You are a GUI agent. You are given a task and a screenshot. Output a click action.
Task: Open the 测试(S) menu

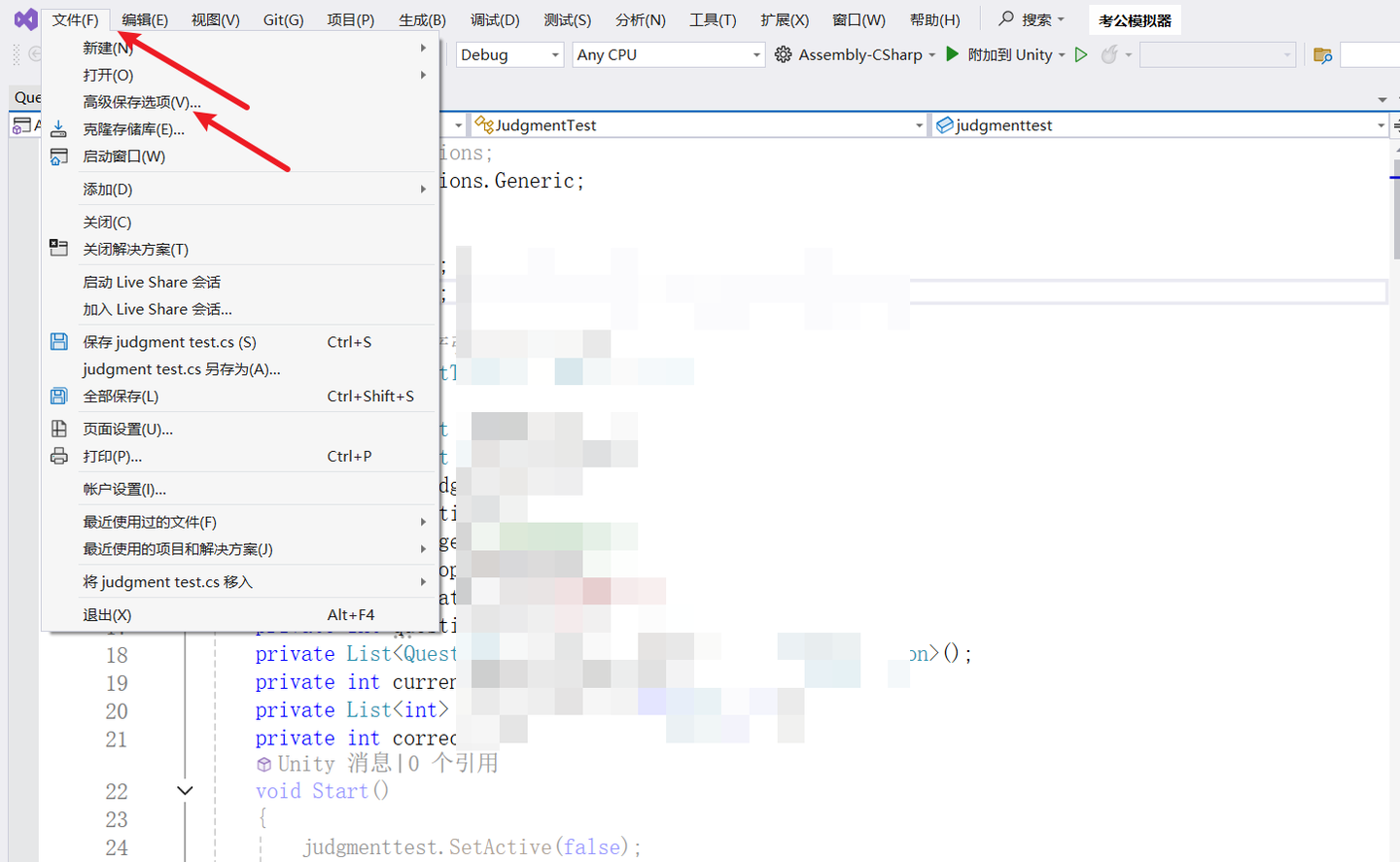tap(567, 20)
